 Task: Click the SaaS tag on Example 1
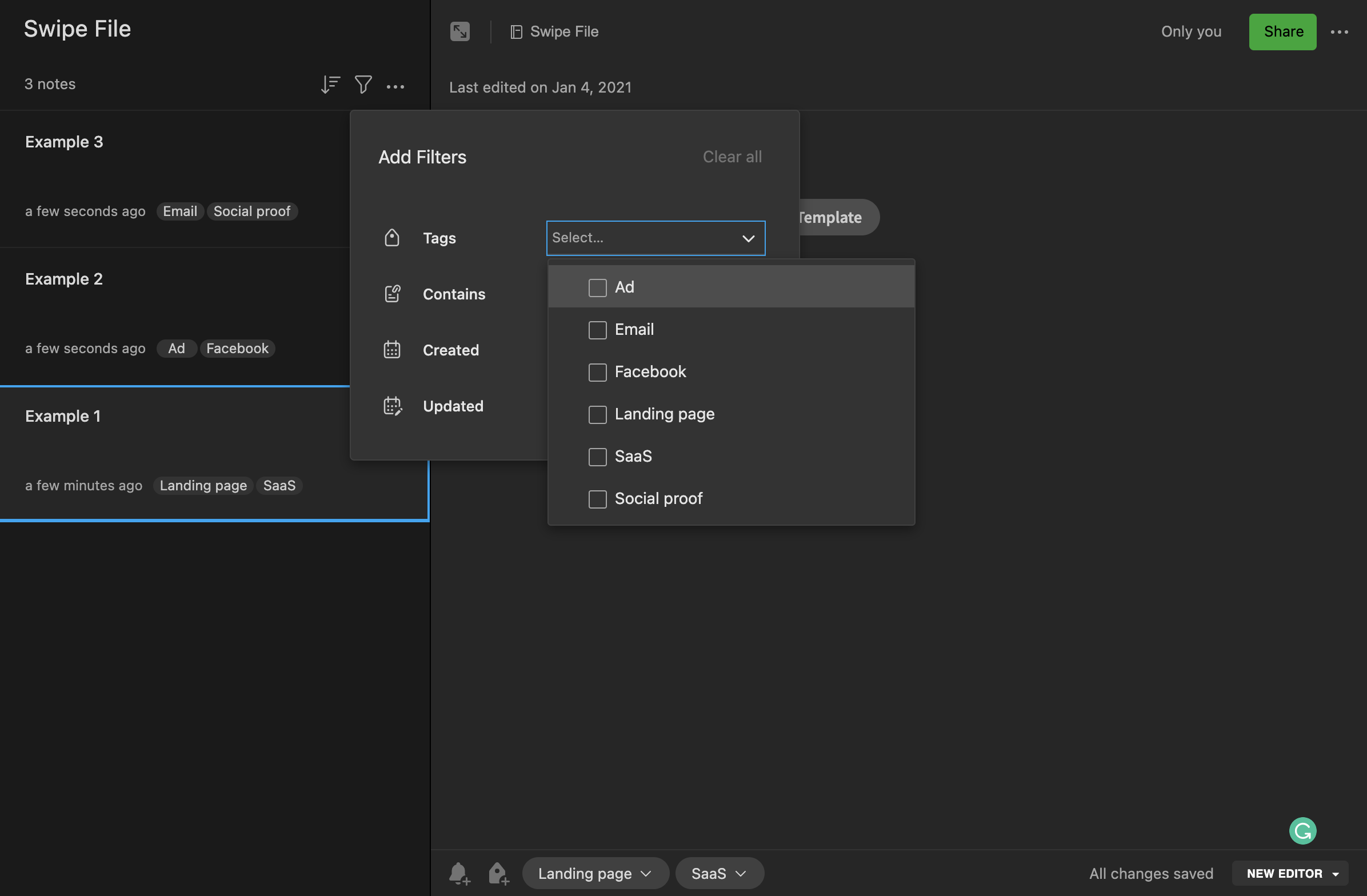click(279, 486)
